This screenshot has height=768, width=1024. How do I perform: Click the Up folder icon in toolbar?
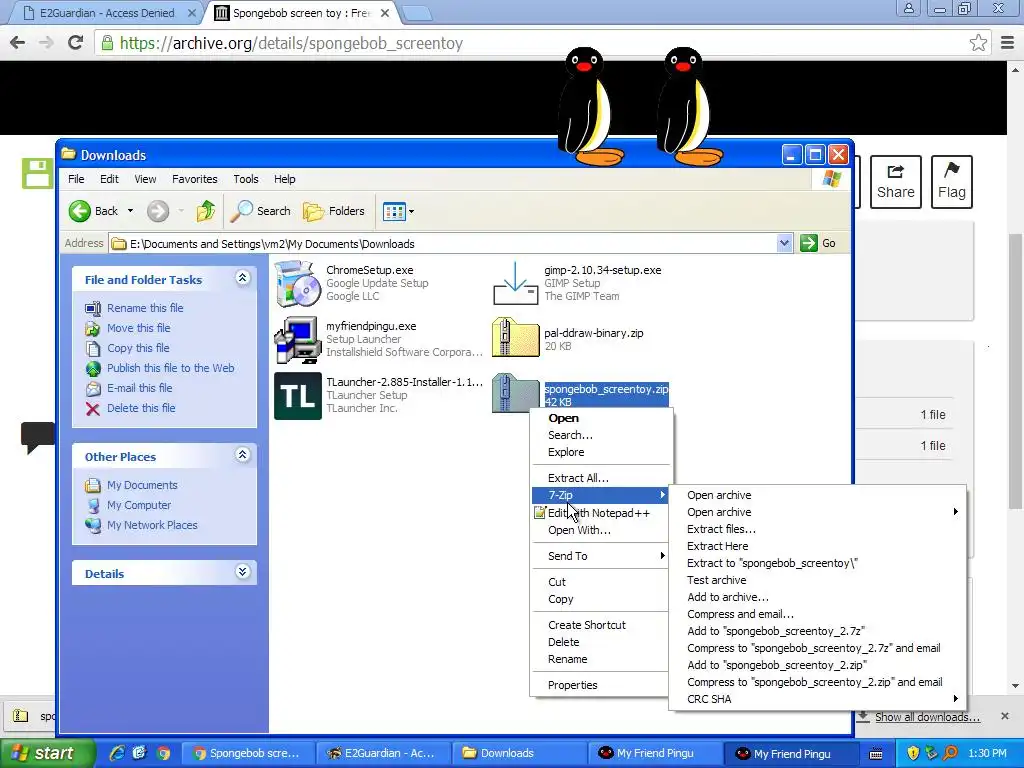tap(206, 211)
